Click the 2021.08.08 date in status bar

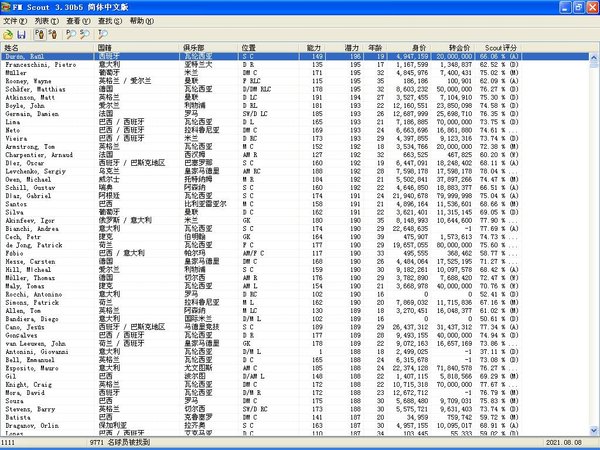tap(563, 442)
